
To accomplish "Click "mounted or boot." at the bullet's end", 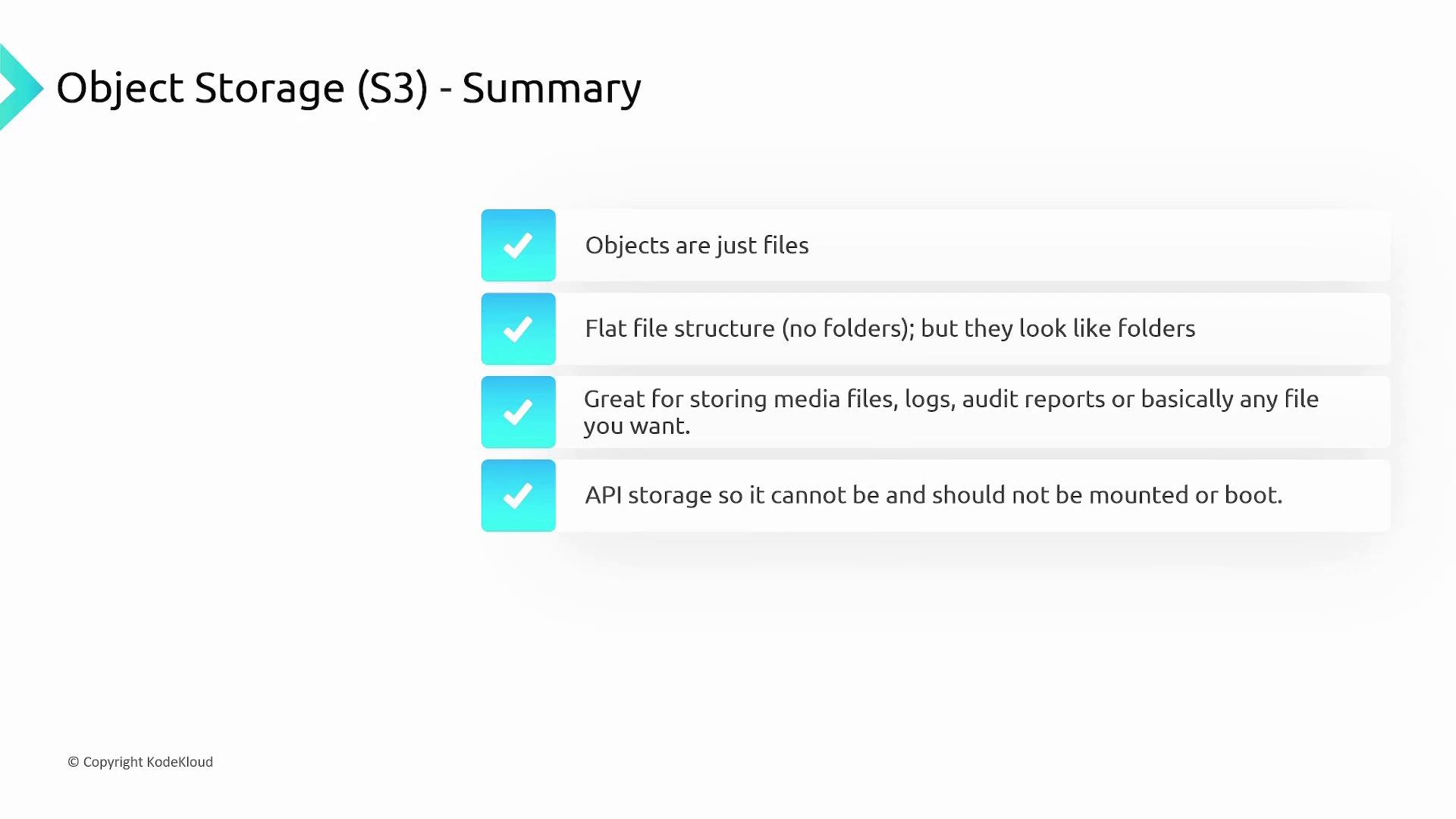I will 1185,495.
